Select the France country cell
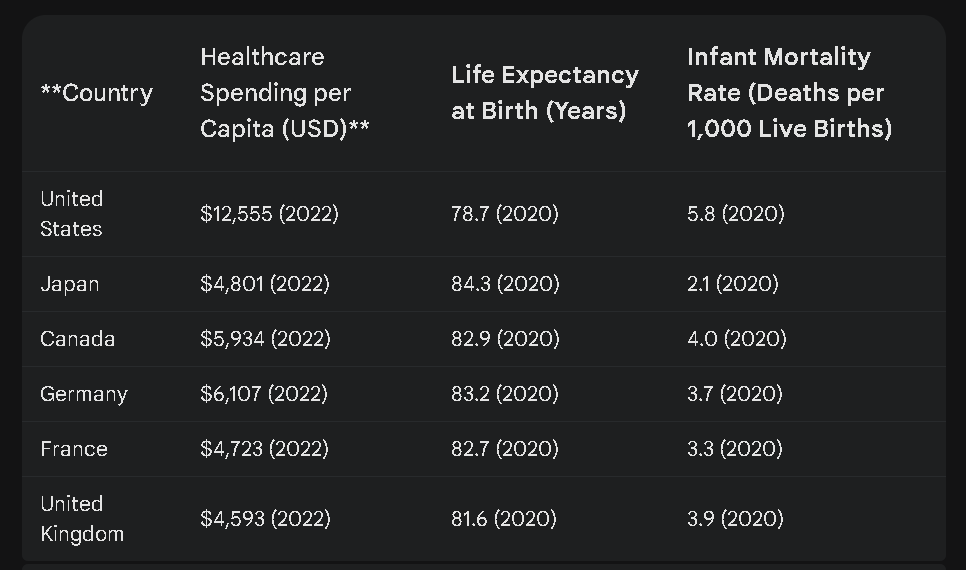Viewport: 966px width, 570px height. [73, 449]
